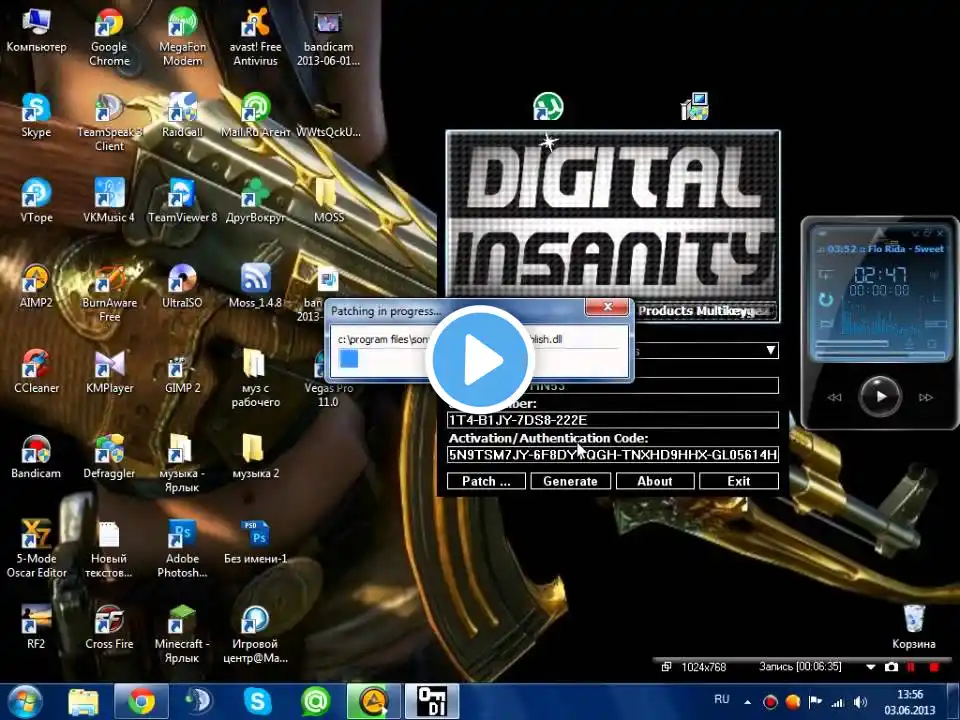Open the Google Chrome desktop shortcut
The width and height of the screenshot is (960, 720).
pos(109,24)
